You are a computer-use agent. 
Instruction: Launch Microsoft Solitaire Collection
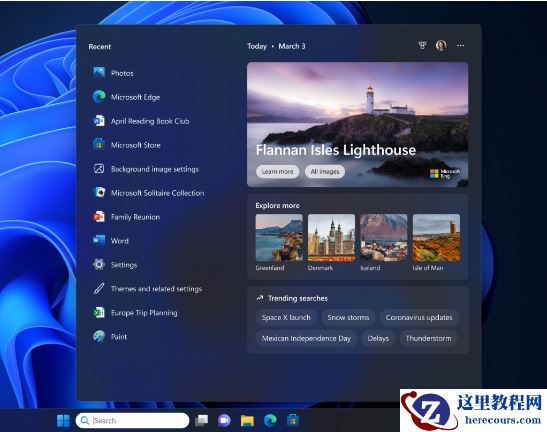(148, 193)
